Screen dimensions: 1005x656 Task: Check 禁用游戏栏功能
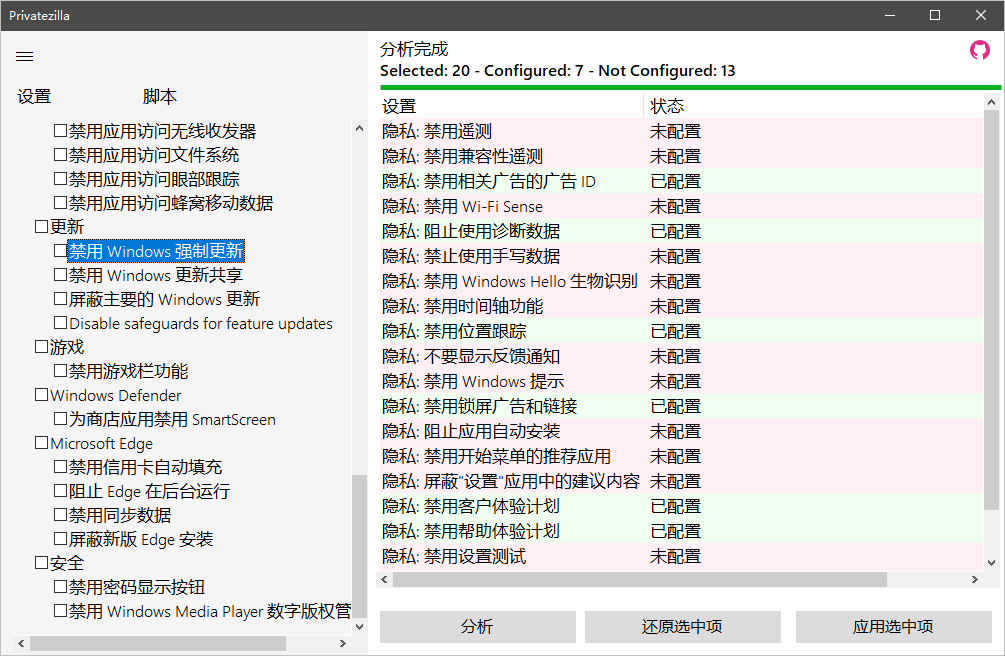pyautogui.click(x=61, y=371)
